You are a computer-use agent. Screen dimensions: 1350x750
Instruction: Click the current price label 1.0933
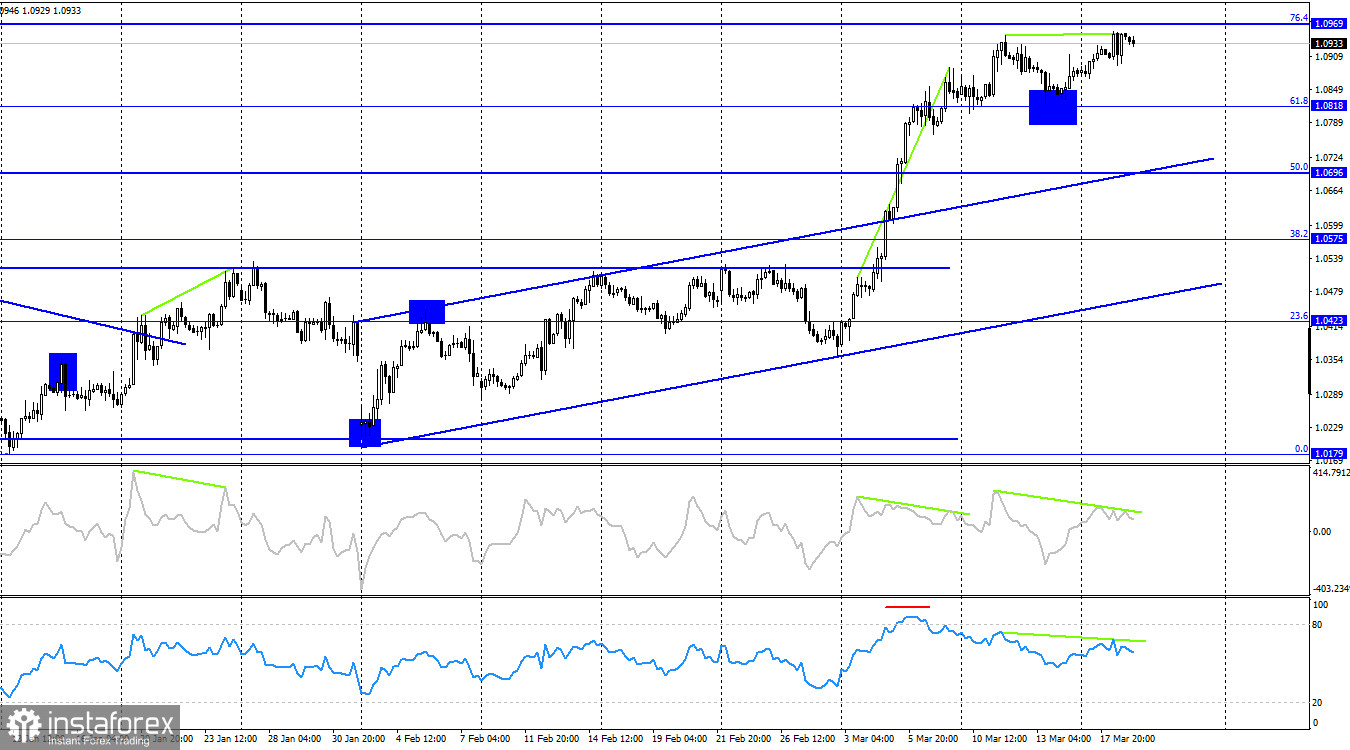[1329, 44]
